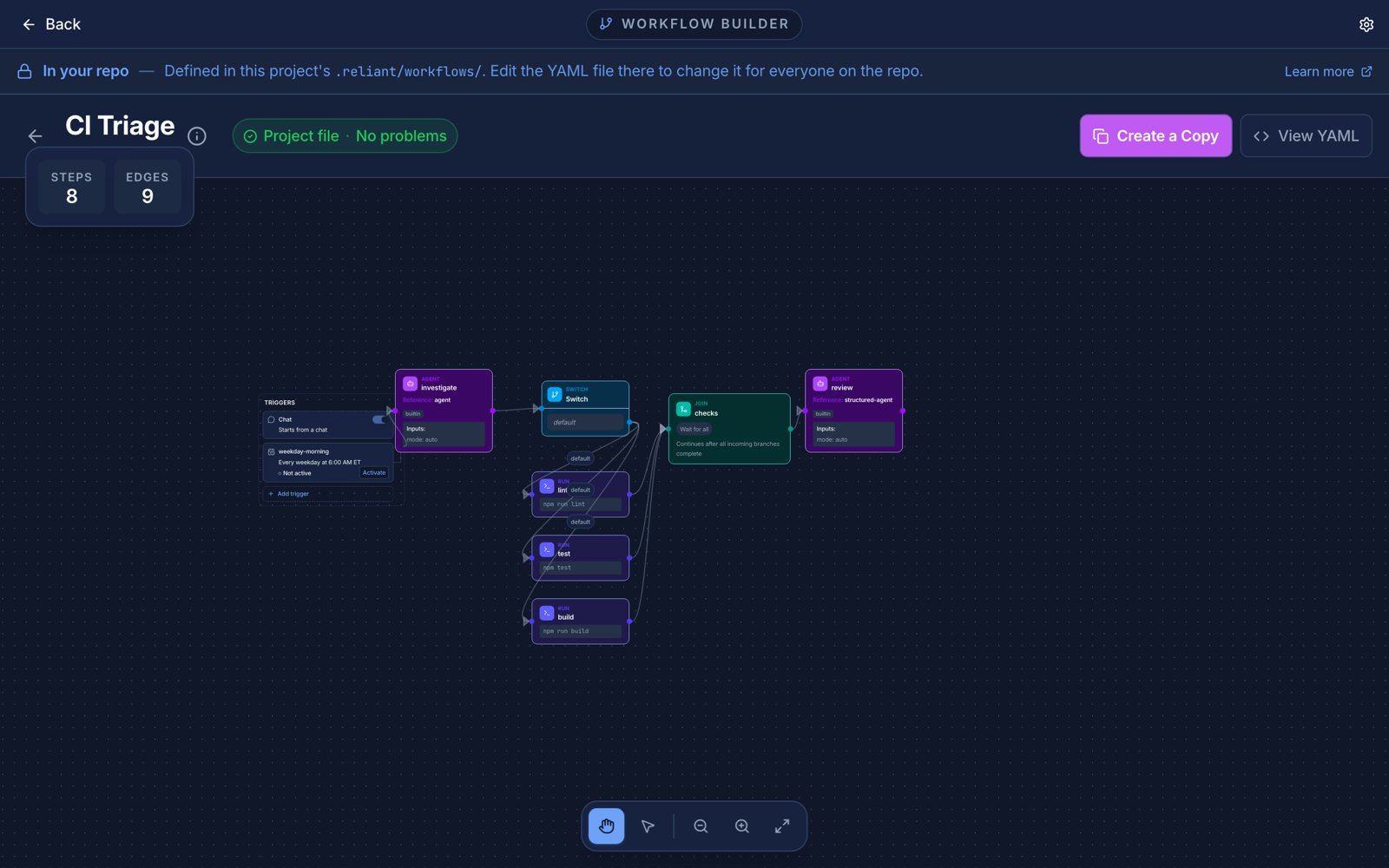Click the structured-agent reference text
This screenshot has width=1389, height=868.
coord(868,400)
